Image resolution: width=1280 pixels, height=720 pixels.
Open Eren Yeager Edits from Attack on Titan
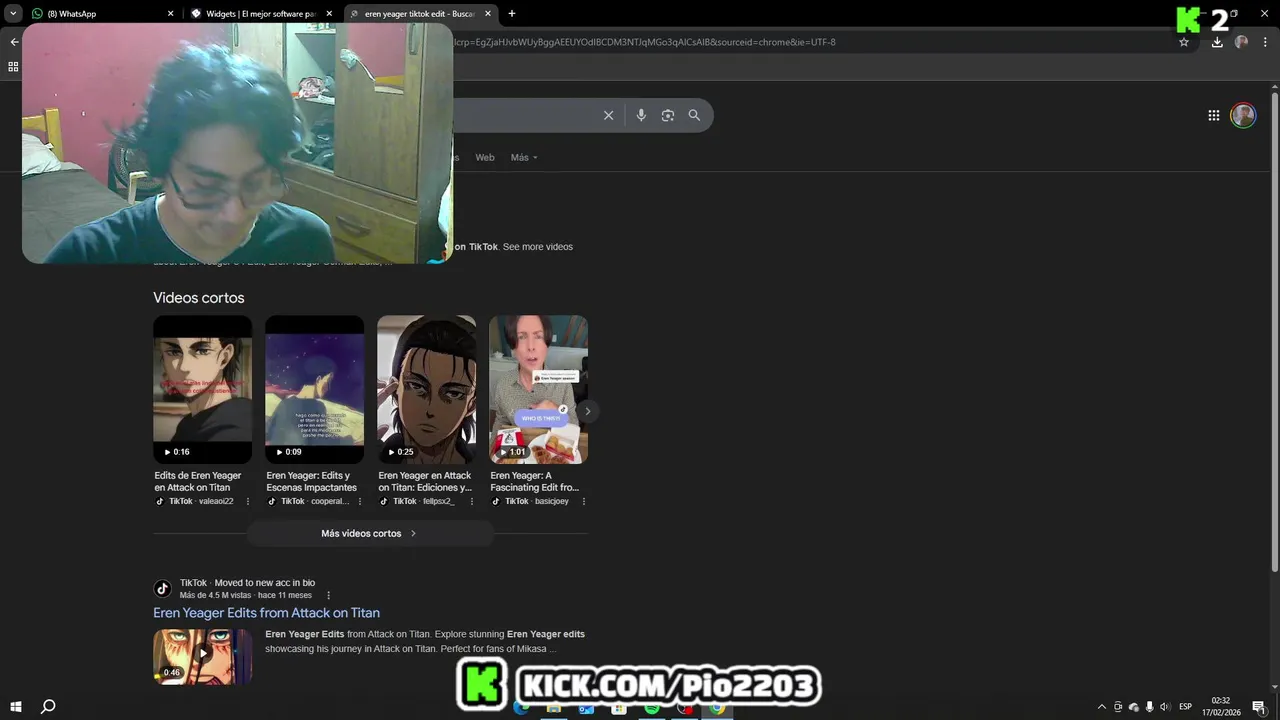[x=266, y=613]
